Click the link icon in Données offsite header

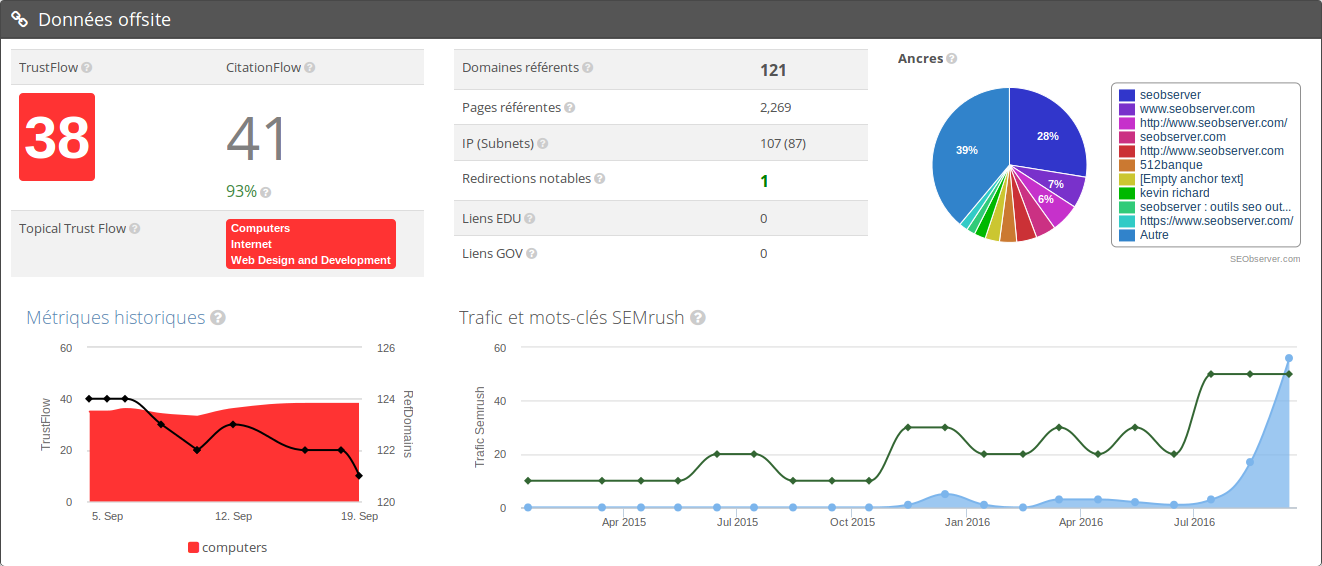[19, 19]
